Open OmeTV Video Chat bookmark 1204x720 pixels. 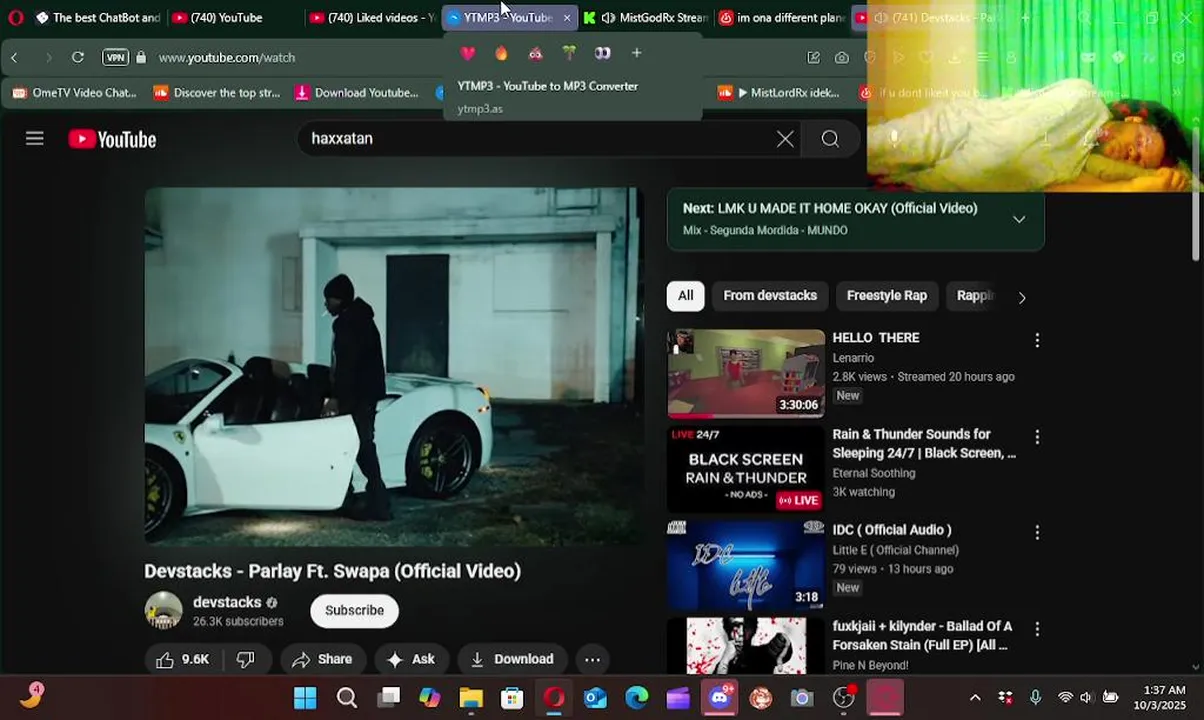(73, 92)
